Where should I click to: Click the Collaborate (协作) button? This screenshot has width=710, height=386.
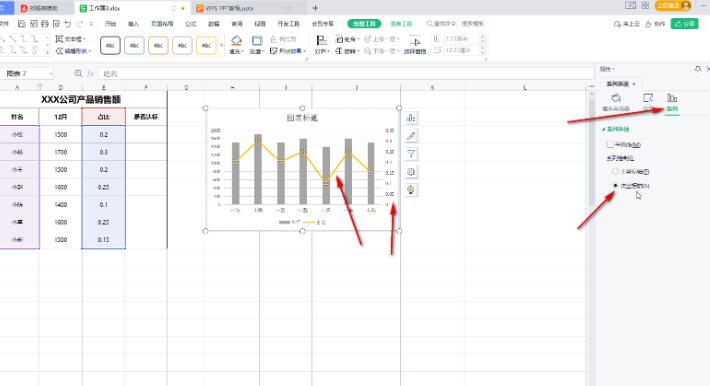point(655,24)
